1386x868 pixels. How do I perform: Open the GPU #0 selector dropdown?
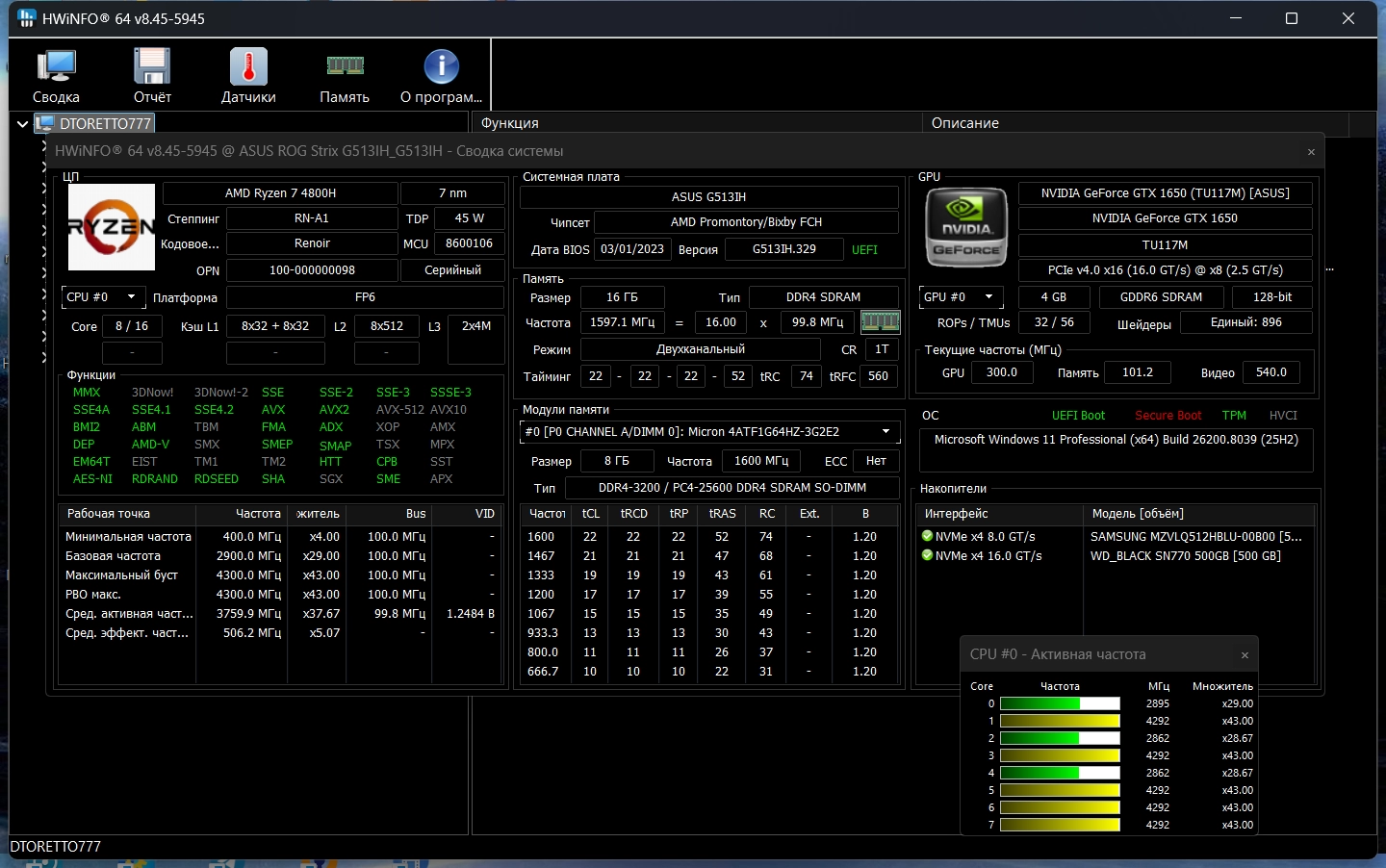tap(962, 297)
